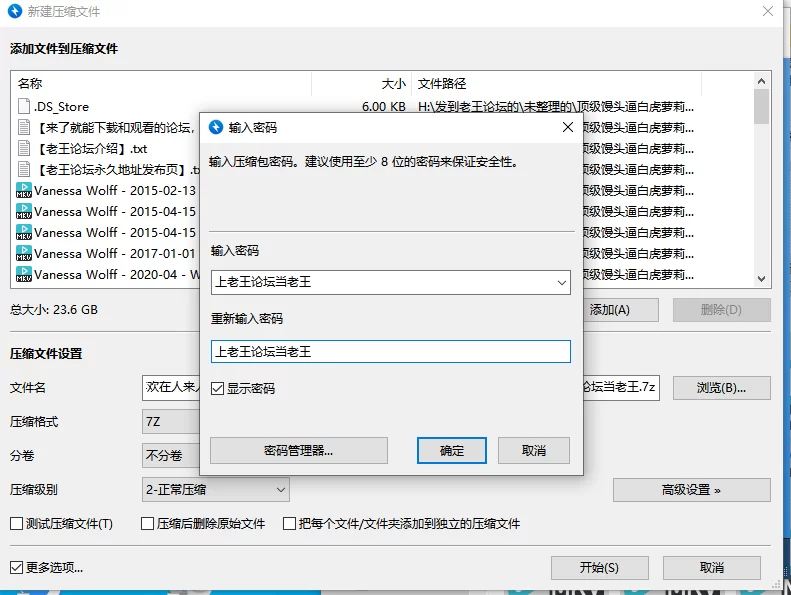Click MKV icon of Vanessa Wolff 2020-04

coord(24,275)
